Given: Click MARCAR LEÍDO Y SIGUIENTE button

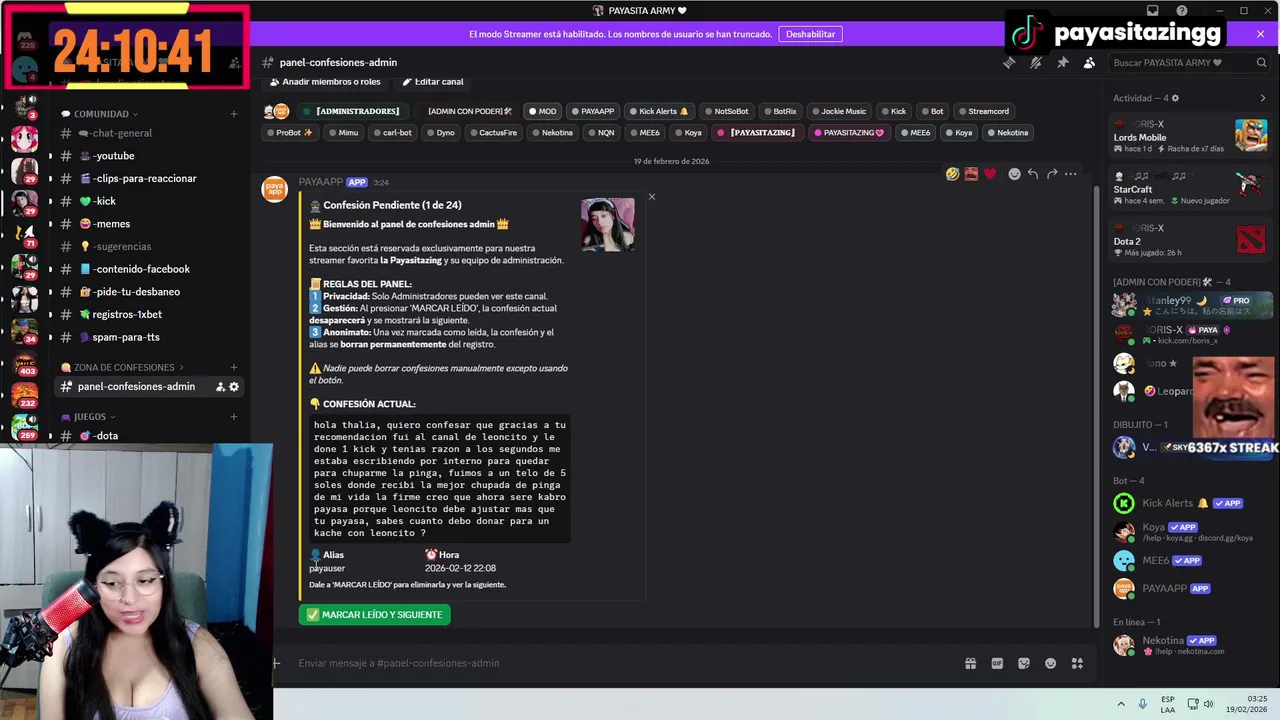Looking at the screenshot, I should 375,615.
